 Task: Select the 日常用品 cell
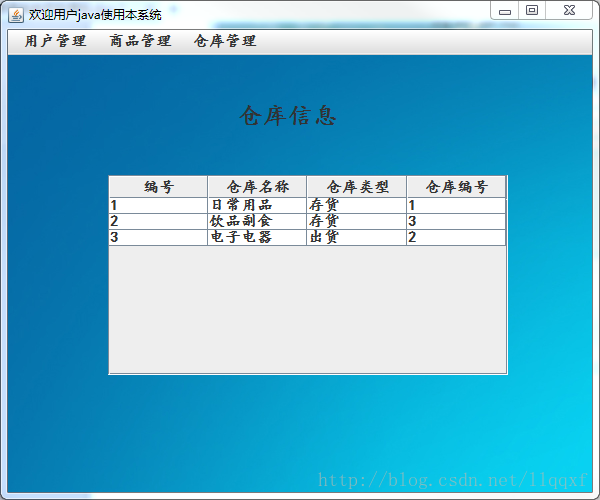tap(257, 205)
